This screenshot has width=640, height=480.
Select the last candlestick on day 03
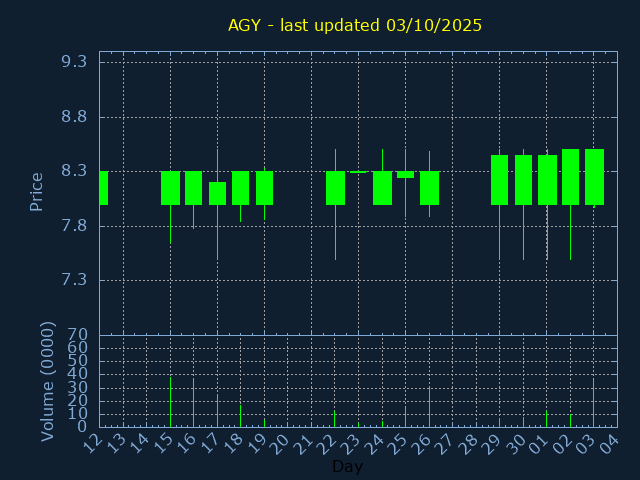594,177
